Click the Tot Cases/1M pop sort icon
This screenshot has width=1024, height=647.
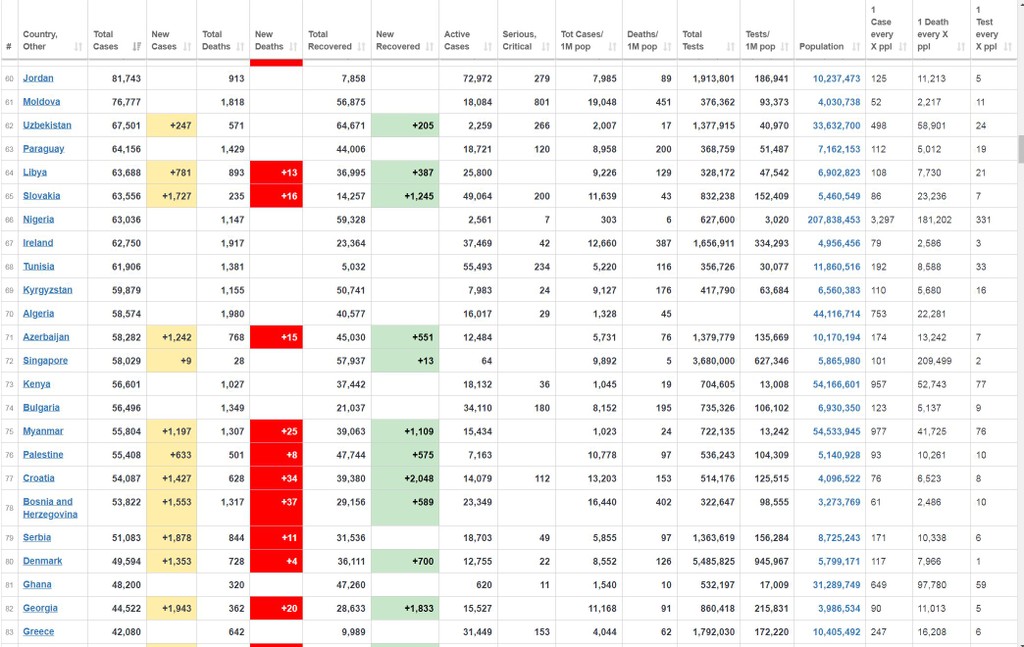[613, 46]
